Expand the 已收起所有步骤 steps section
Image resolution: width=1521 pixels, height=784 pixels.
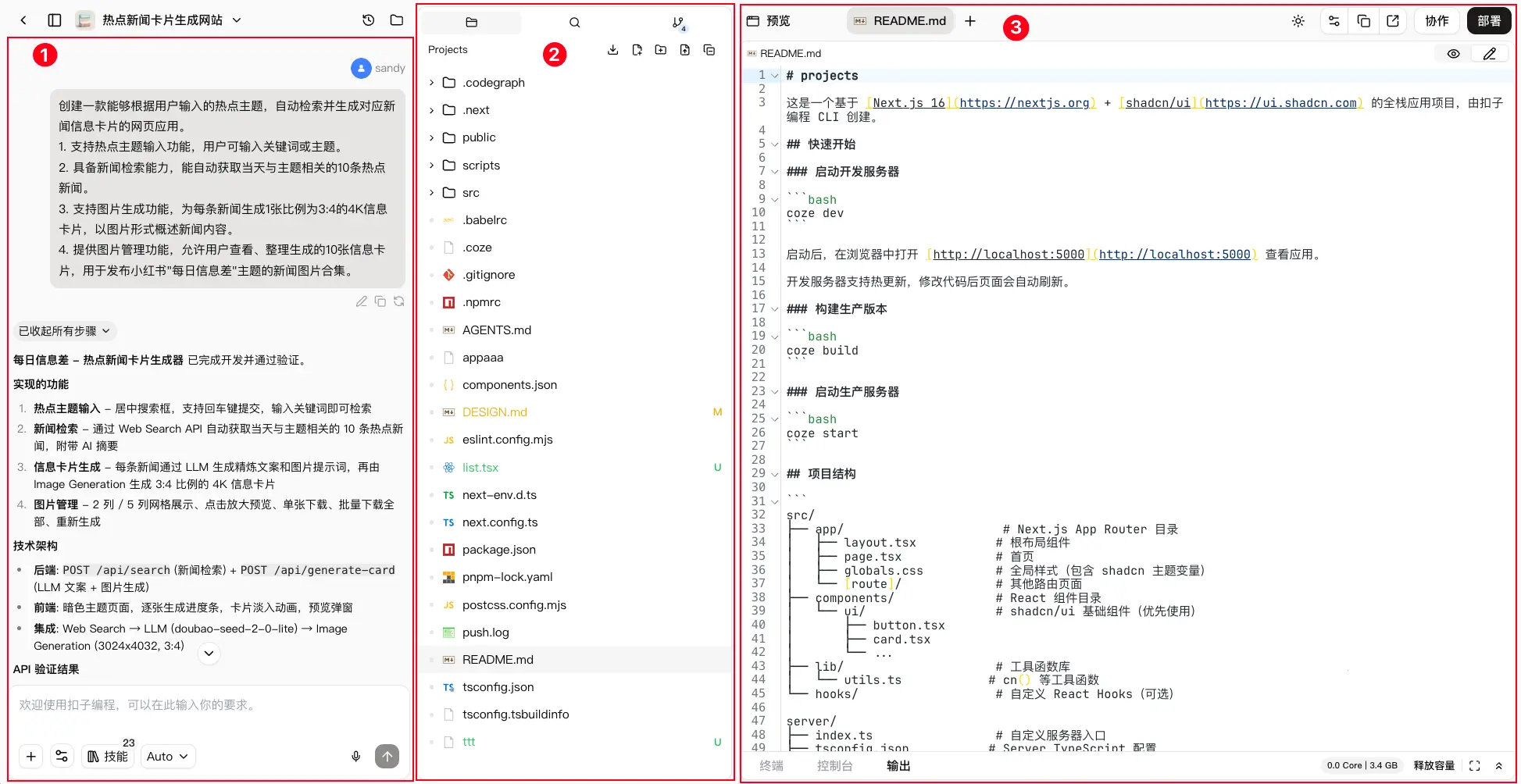click(x=65, y=331)
